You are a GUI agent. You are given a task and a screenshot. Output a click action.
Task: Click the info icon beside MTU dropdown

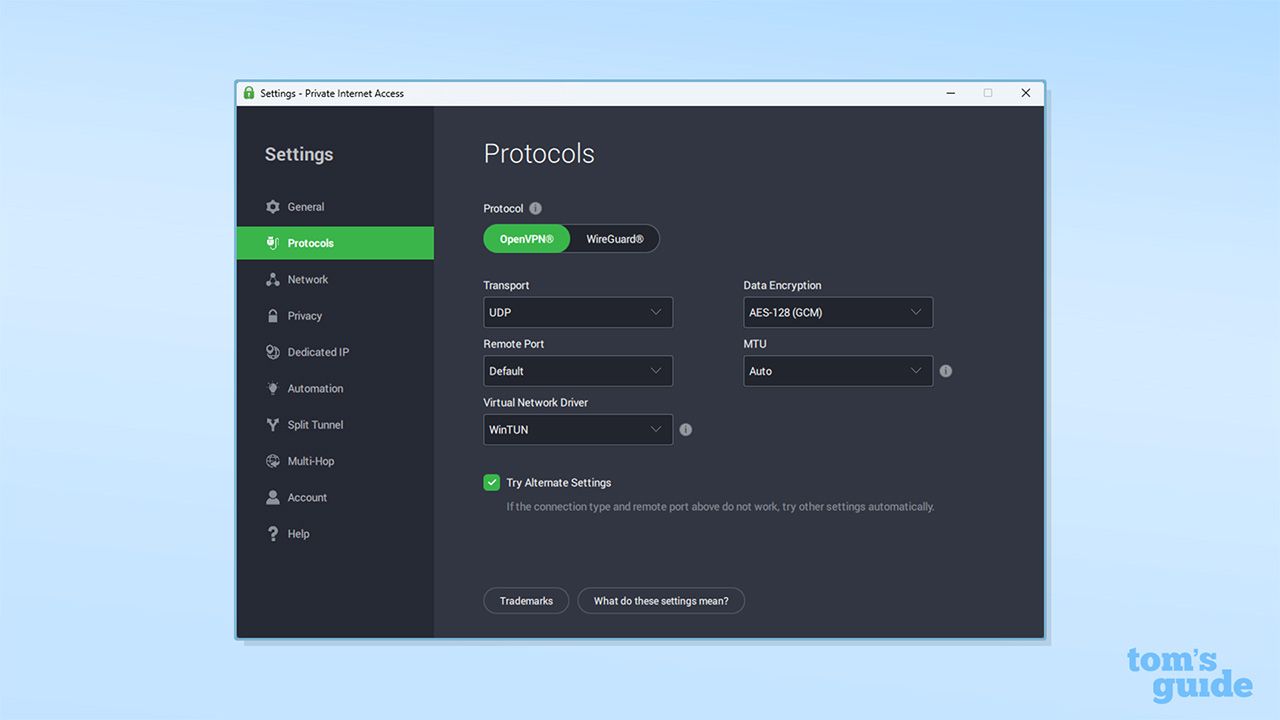[946, 371]
